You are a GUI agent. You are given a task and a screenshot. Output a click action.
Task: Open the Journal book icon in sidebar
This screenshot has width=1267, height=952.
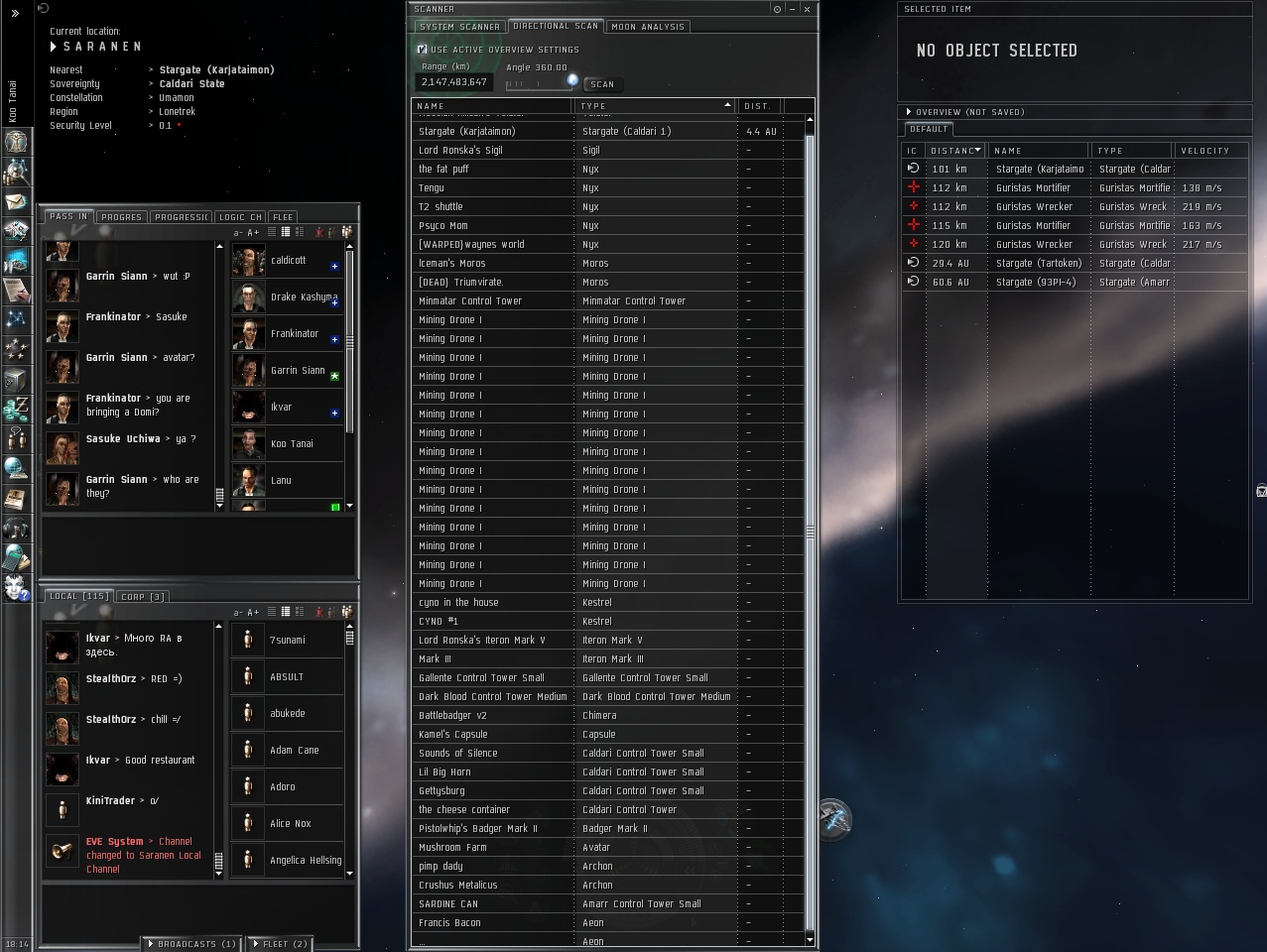(x=16, y=498)
